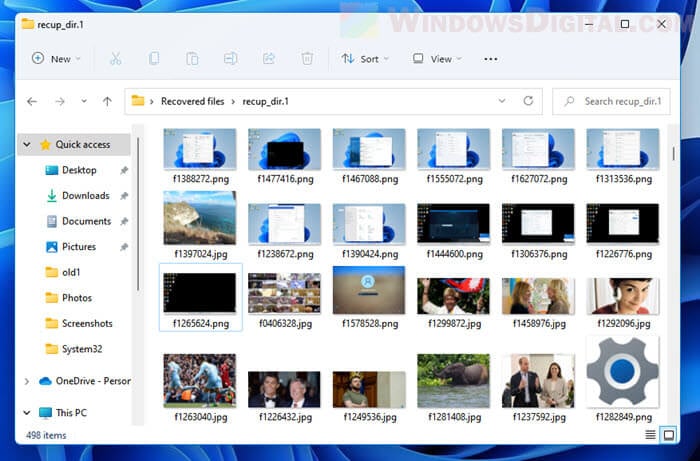The height and width of the screenshot is (461, 700).
Task: Click the Documents icon in sidebar
Action: tap(52, 221)
